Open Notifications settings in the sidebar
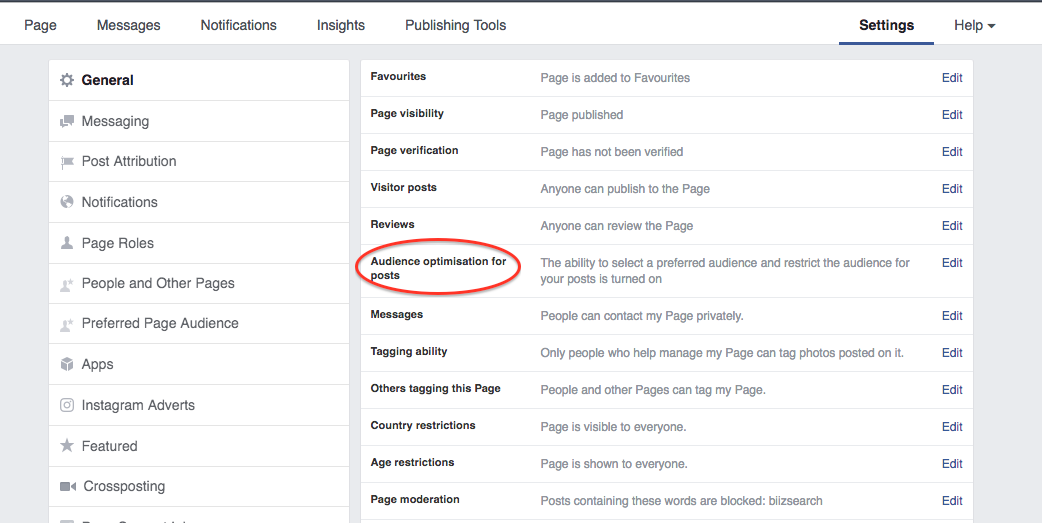 pyautogui.click(x=199, y=202)
